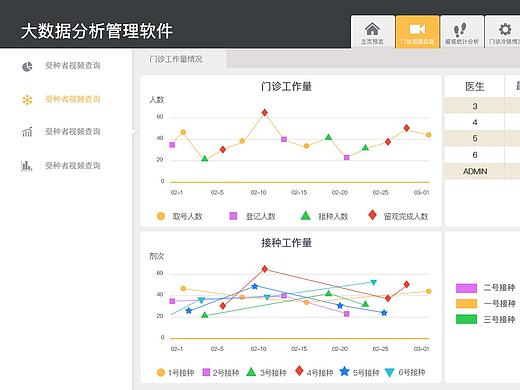Select doctor row 6 in table
Image resolution: width=520 pixels, height=390 pixels.
coord(482,155)
